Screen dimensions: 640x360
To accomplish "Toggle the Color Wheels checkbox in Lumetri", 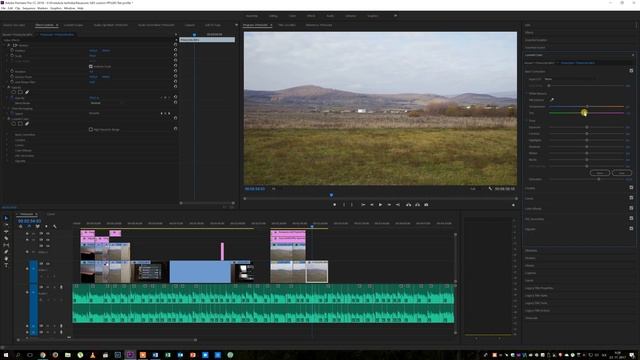I will tap(631, 208).
